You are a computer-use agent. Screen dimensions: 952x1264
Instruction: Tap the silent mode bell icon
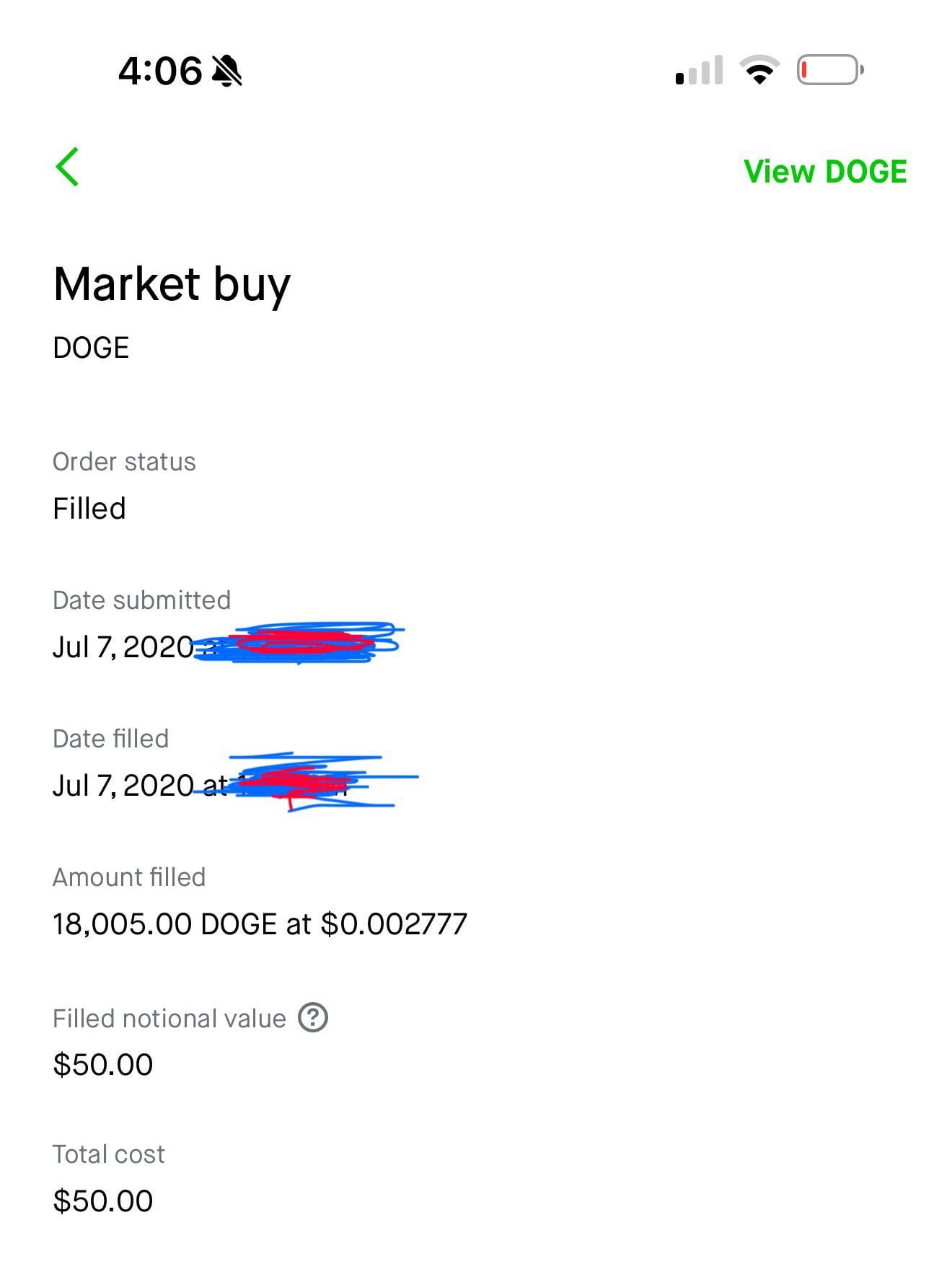tap(227, 71)
